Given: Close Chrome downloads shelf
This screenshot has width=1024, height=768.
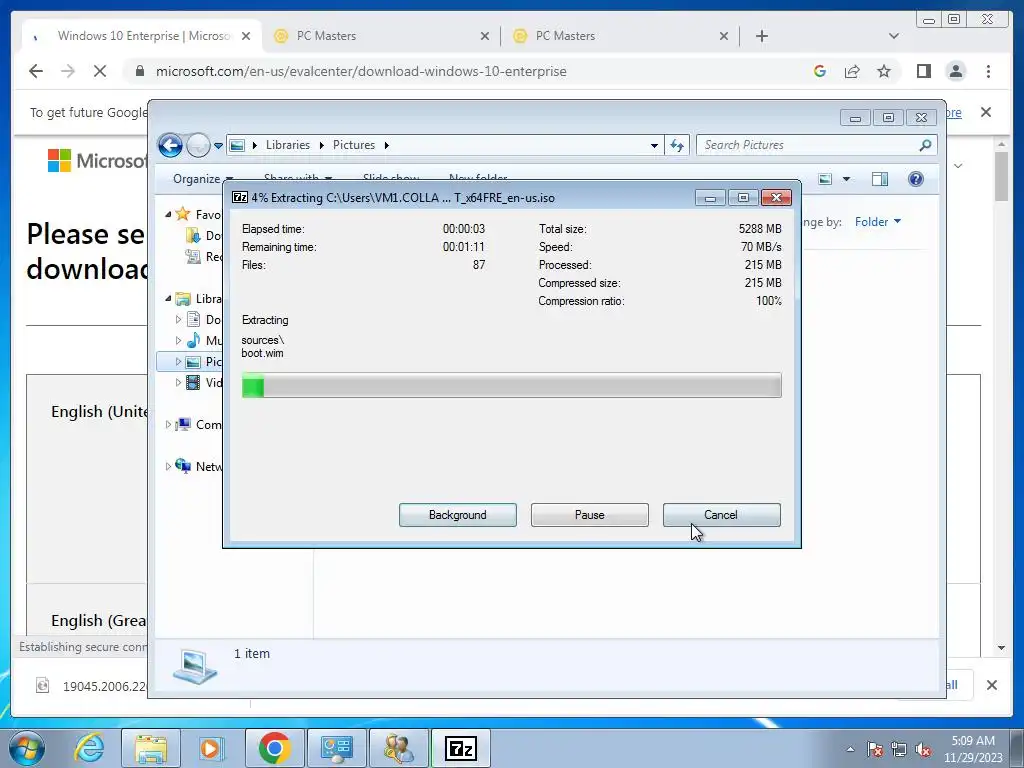Looking at the screenshot, I should point(992,685).
